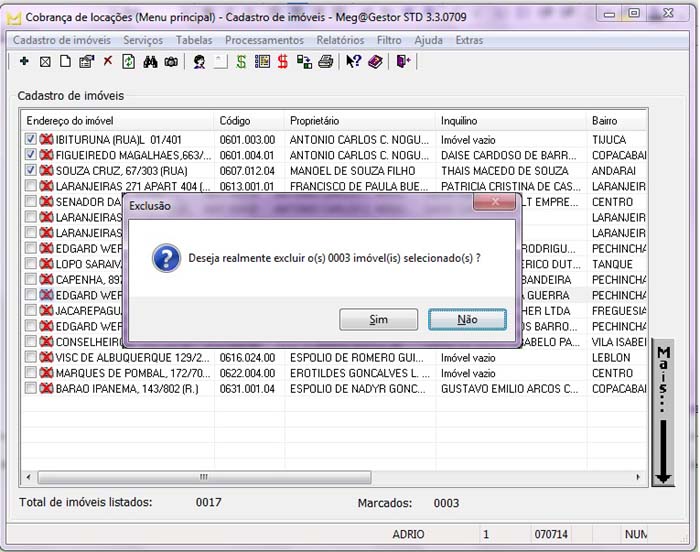Open the Tabelas dropdown menu
The image size is (700, 552).
click(194, 40)
